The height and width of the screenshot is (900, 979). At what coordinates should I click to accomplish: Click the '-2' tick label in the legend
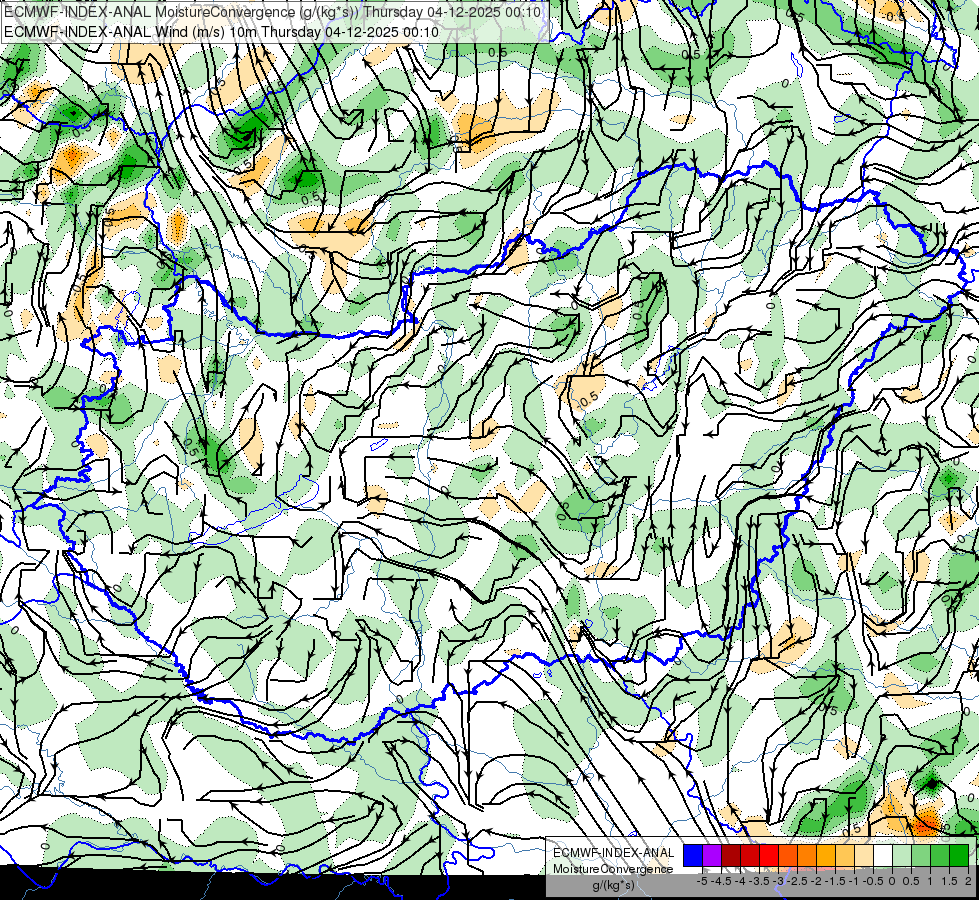pyautogui.click(x=816, y=881)
